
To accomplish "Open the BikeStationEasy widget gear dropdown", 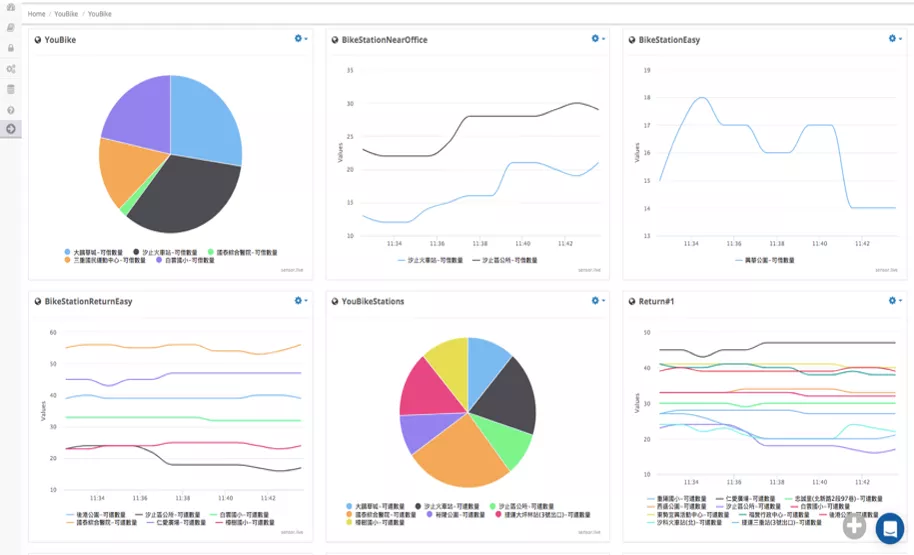I will pos(895,38).
